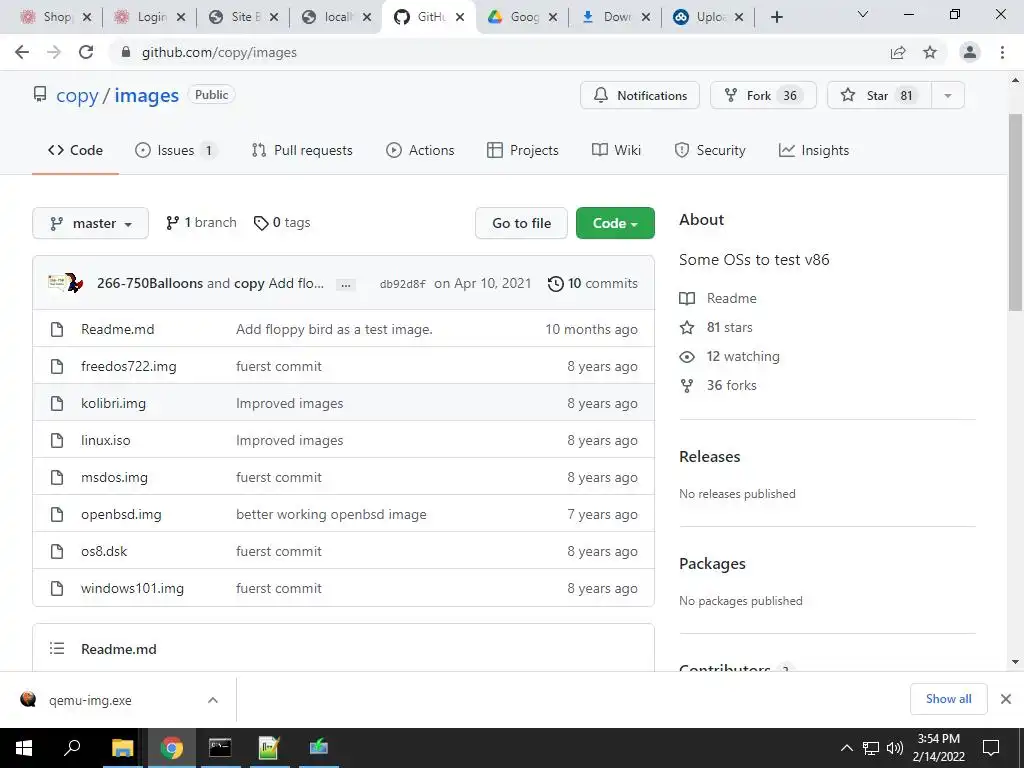Image resolution: width=1024 pixels, height=768 pixels.
Task: Switch to the Upload browser tab
Action: (708, 17)
